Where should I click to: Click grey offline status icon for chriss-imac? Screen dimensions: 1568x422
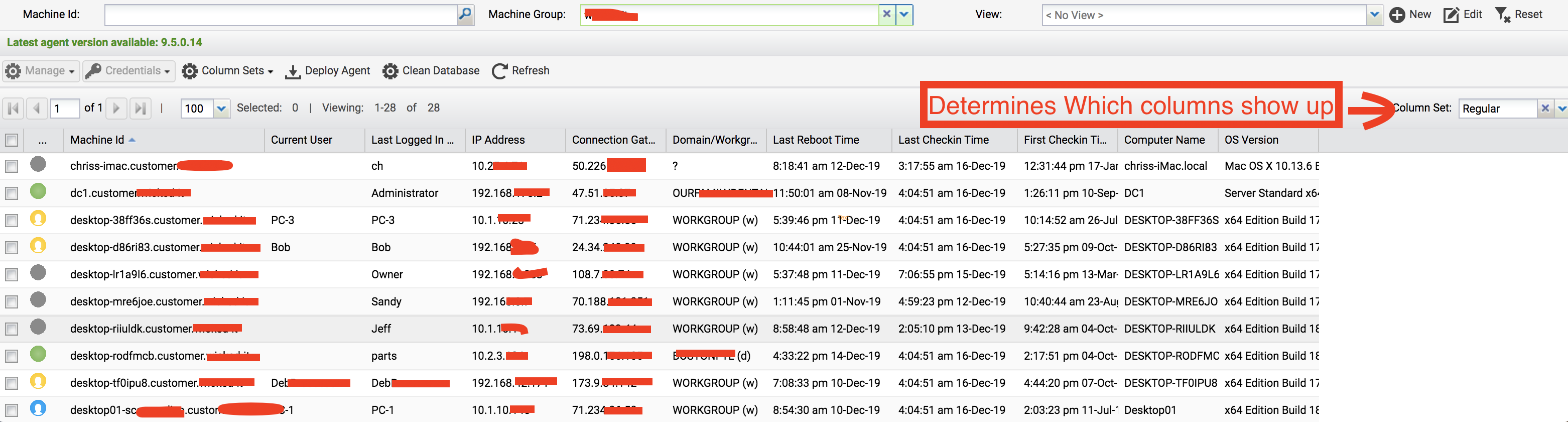[x=38, y=164]
